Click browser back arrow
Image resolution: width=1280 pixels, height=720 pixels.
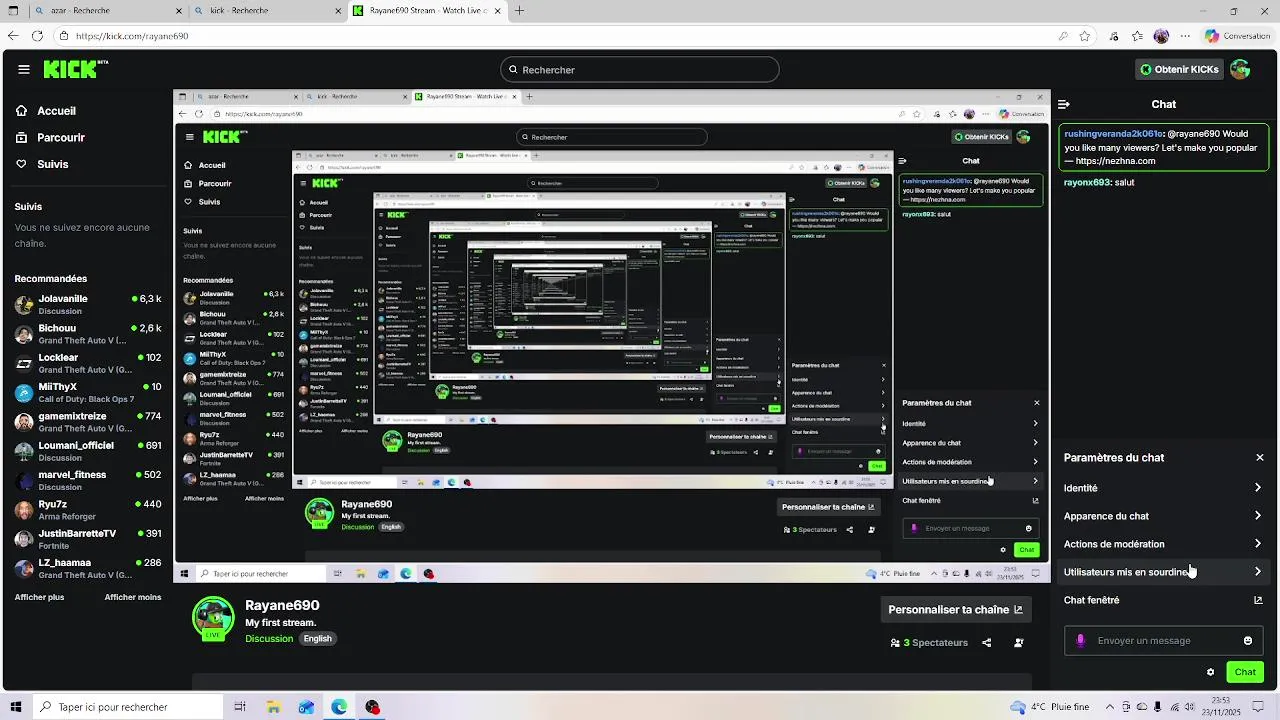click(12, 36)
